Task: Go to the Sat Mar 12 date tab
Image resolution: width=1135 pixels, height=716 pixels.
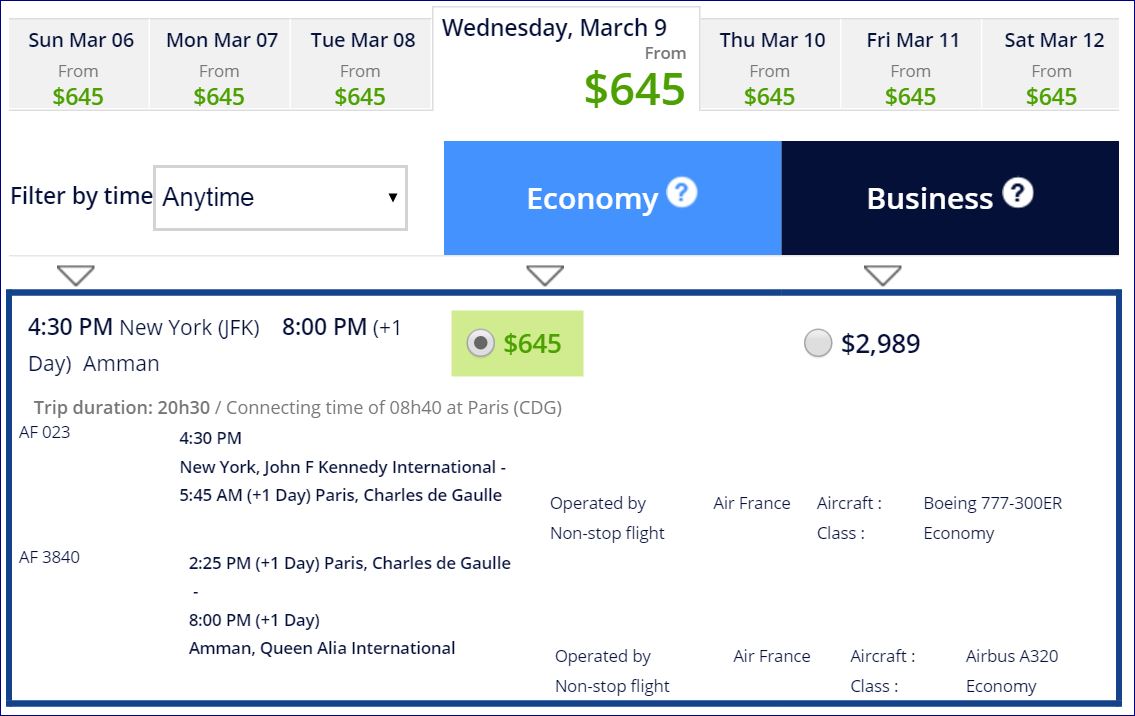Action: (1053, 67)
